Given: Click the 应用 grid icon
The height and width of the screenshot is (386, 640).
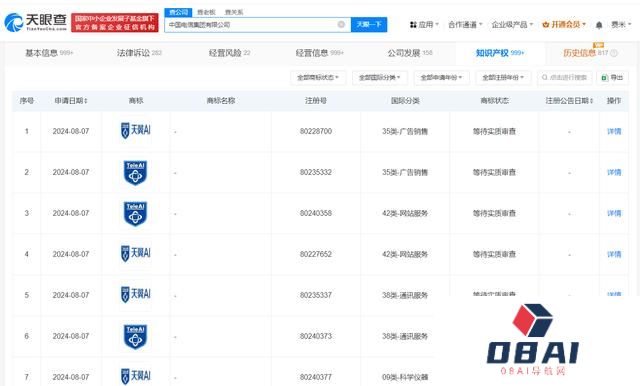Looking at the screenshot, I should pyautogui.click(x=413, y=24).
